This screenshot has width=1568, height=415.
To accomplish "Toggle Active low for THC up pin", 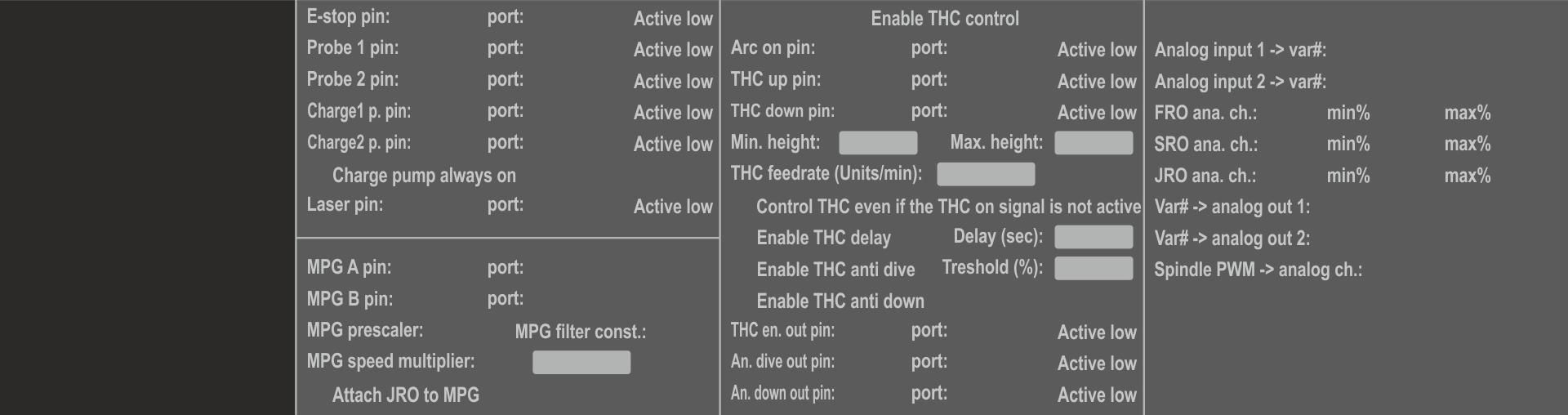I will [1096, 82].
